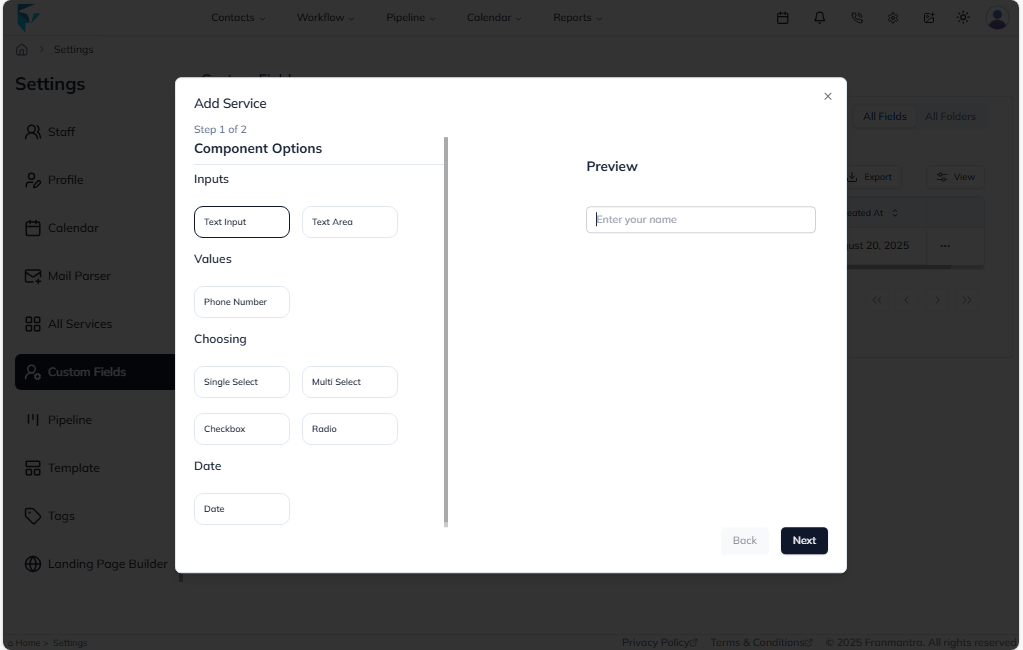The height and width of the screenshot is (650, 1023).
Task: Open the Reports dropdown menu
Action: coord(577,17)
